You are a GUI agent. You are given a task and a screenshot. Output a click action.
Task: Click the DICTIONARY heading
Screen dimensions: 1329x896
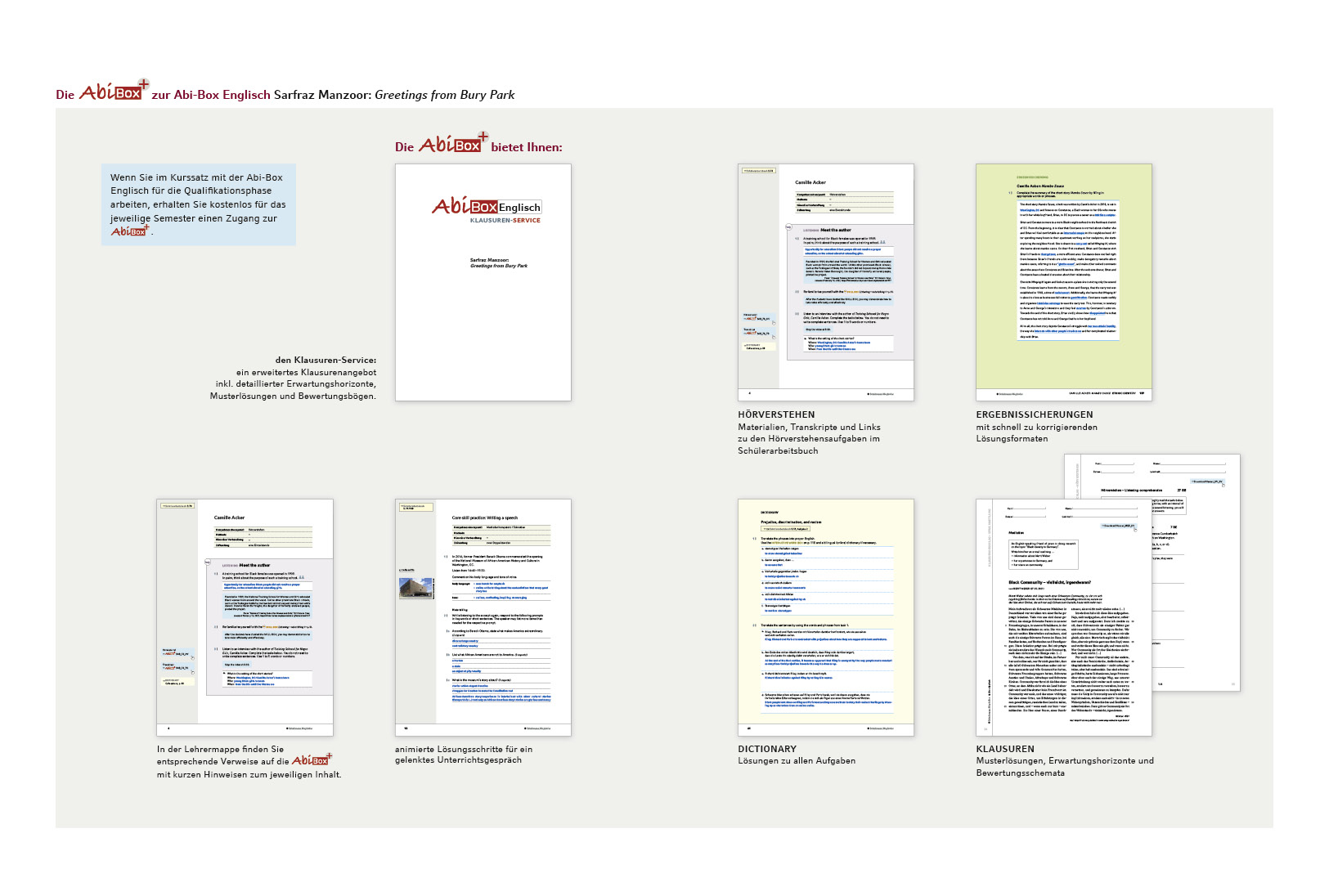point(766,749)
